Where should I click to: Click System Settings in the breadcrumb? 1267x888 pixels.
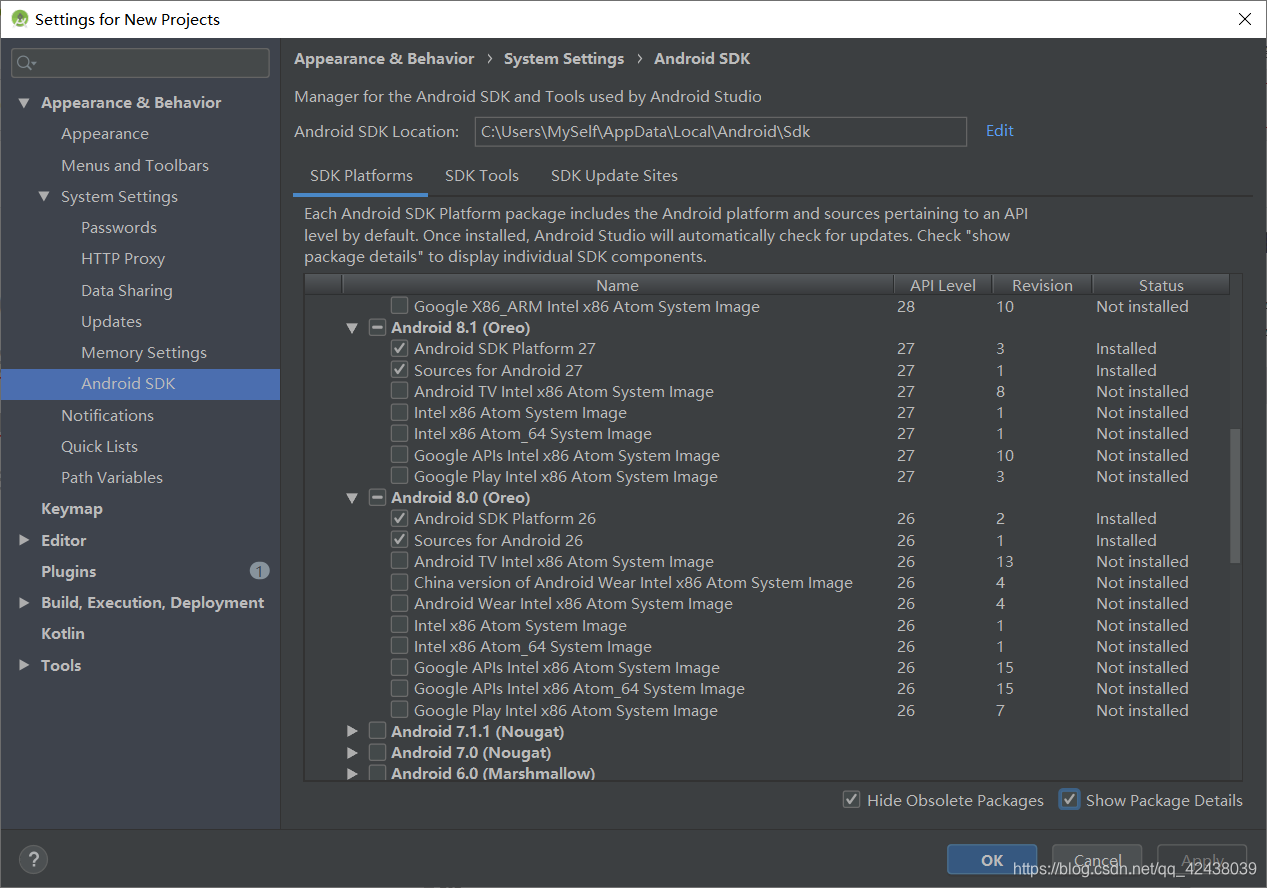tap(564, 59)
